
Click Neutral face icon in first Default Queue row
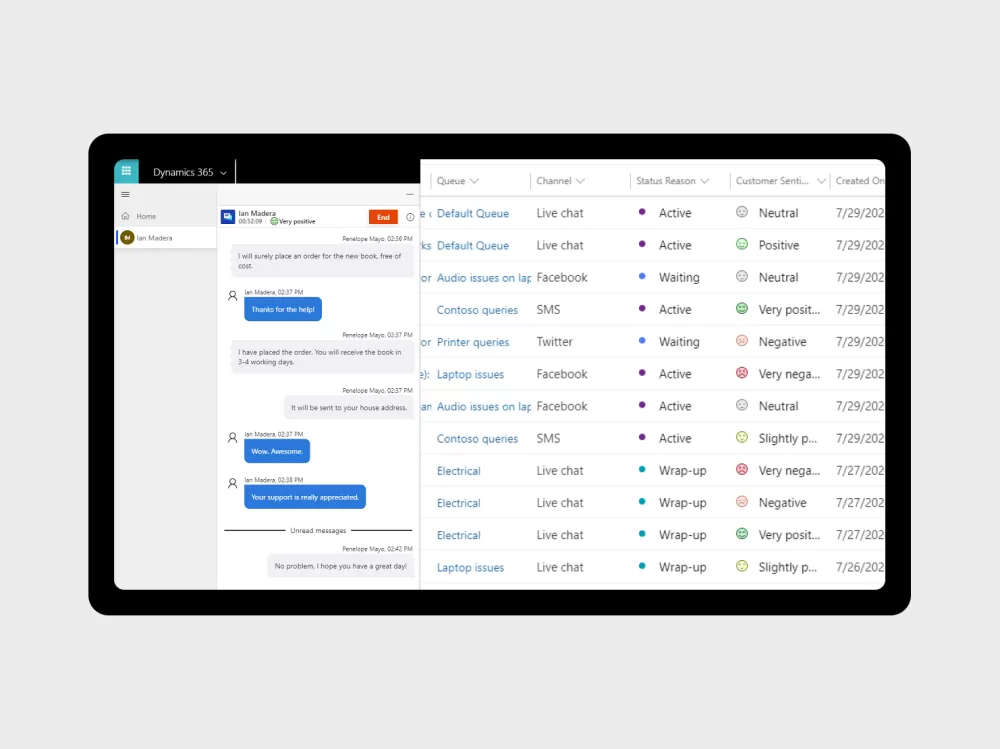742,212
